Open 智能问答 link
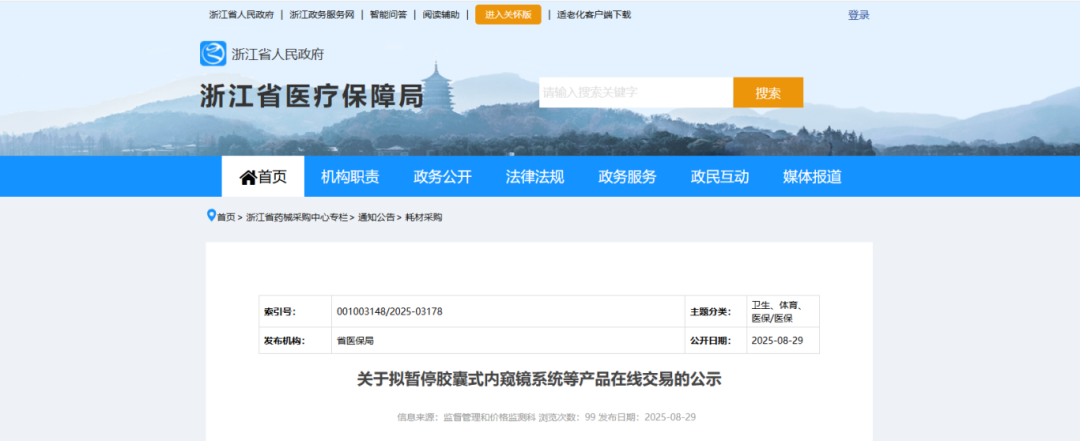Screen dimensions: 1080x441 (388, 14)
